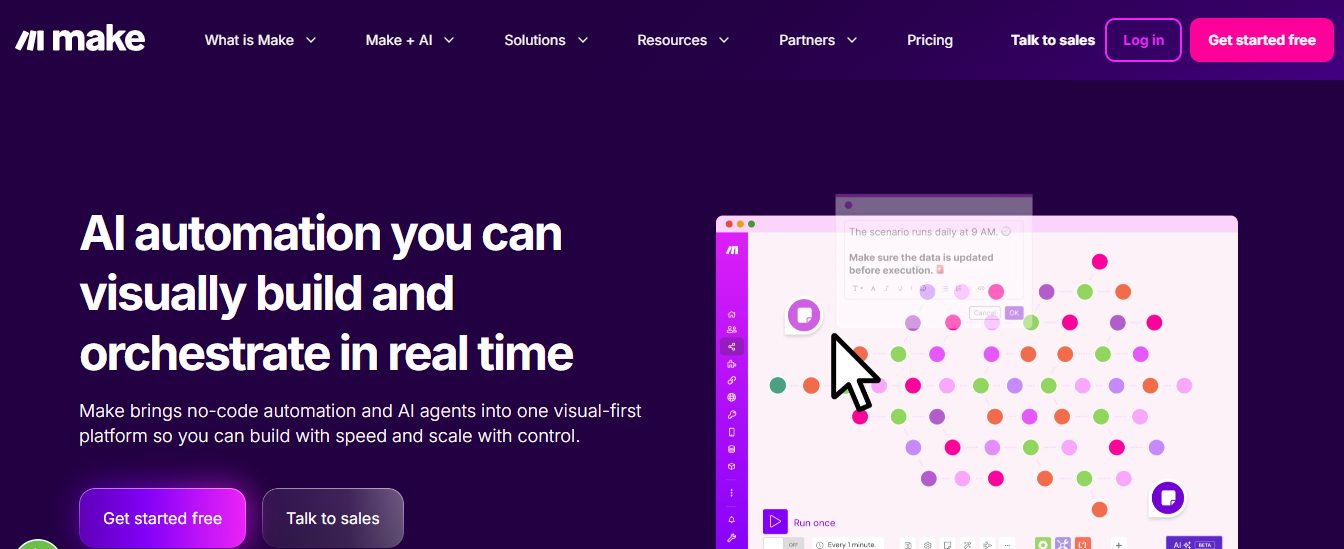Open the Templates puzzle icon in the sidebar
Viewport: 1344px width, 549px height.
click(732, 364)
